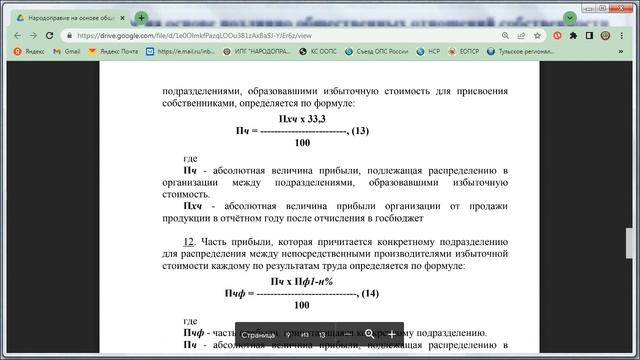Click the formula number (14) text
The width and height of the screenshot is (640, 360).
[370, 293]
